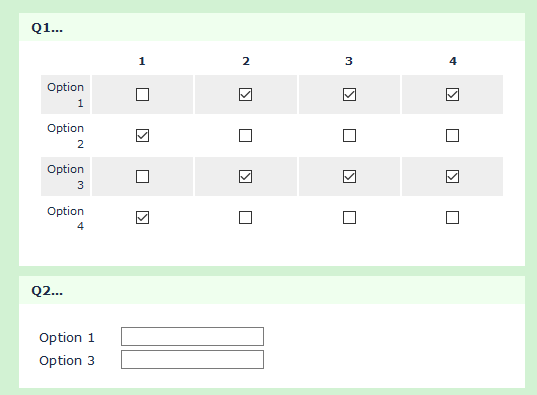The width and height of the screenshot is (537, 395).
Task: Select Option 4 checkbox in column 2
Action: pos(246,217)
